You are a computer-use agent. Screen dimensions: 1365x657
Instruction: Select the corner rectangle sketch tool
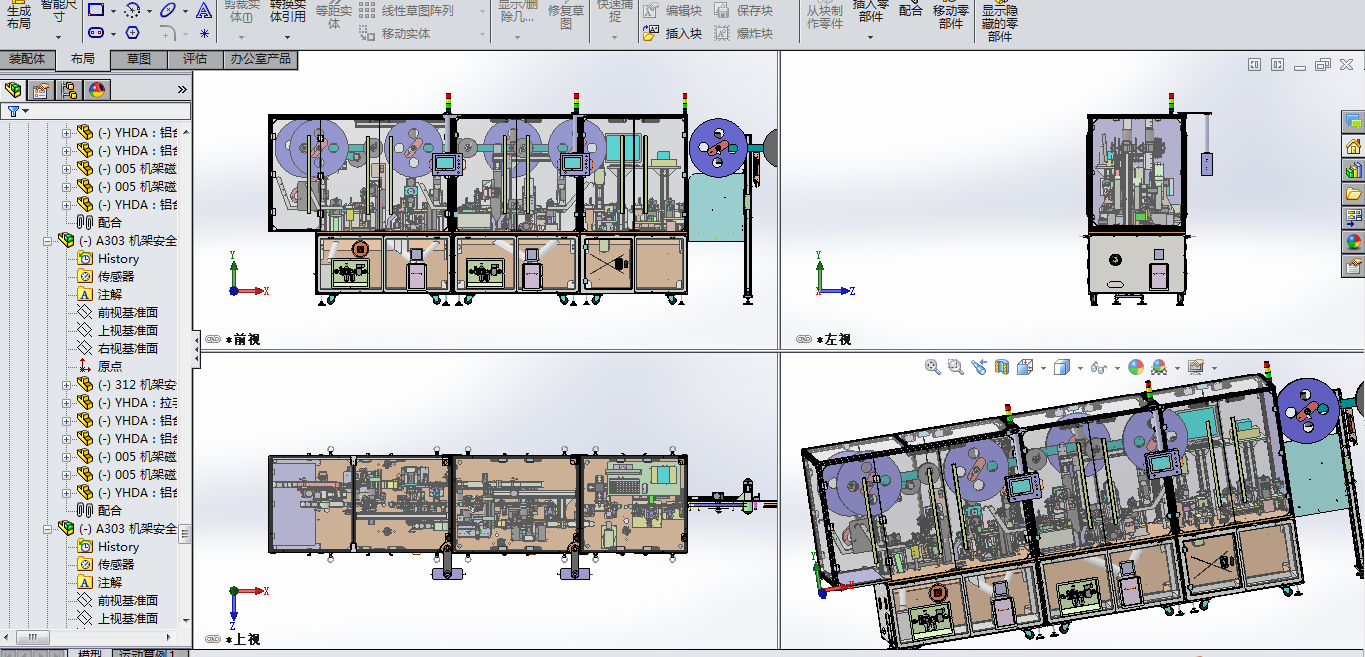95,10
